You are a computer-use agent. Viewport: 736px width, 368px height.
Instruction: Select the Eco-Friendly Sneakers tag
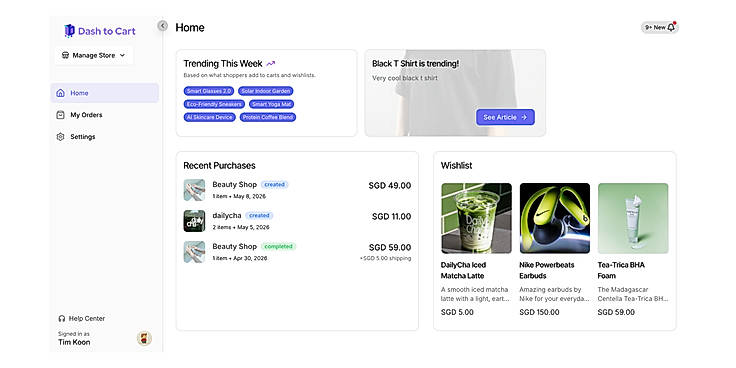214,104
